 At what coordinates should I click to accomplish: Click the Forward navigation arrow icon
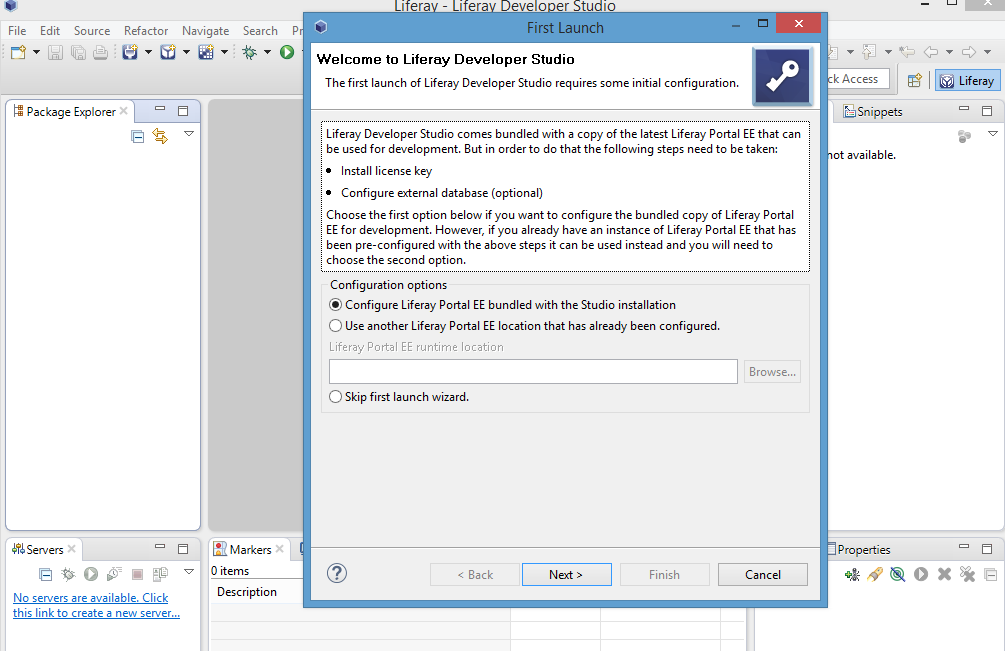tap(969, 52)
